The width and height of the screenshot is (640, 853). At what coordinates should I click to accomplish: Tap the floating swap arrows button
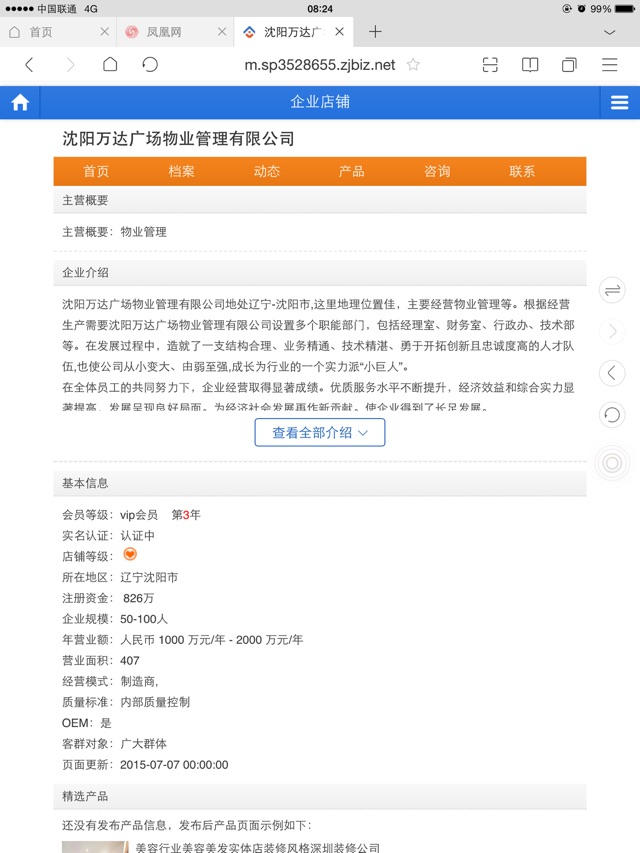tap(612, 290)
